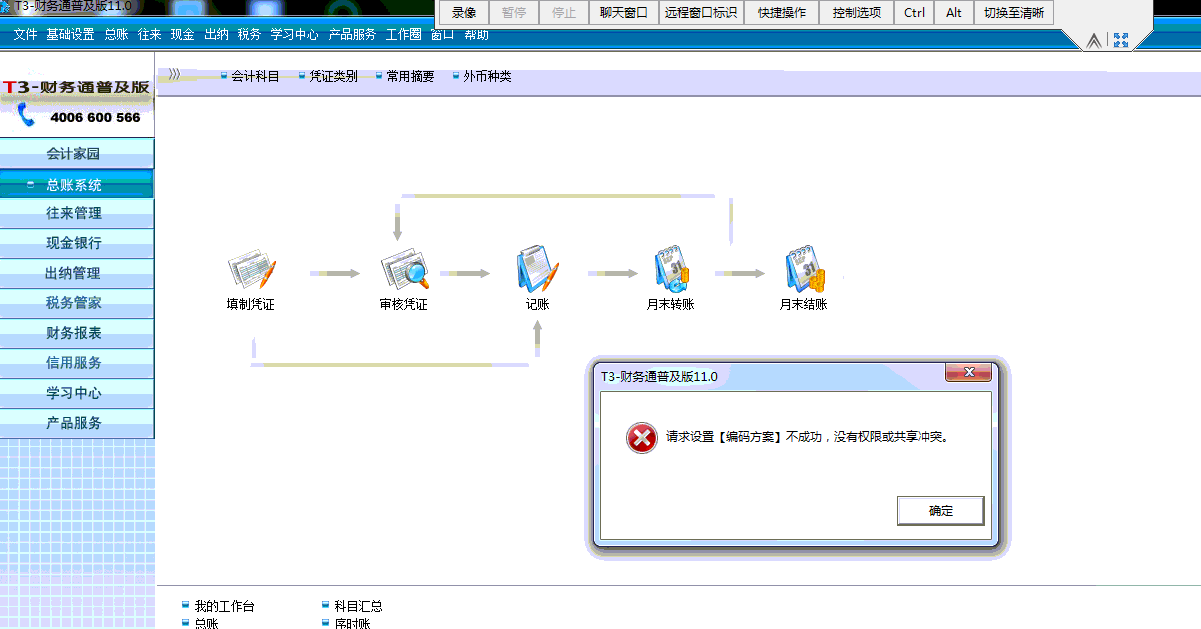Select 信用服务 in sidebar
Image resolution: width=1201 pixels, height=629 pixels.
coord(77,363)
